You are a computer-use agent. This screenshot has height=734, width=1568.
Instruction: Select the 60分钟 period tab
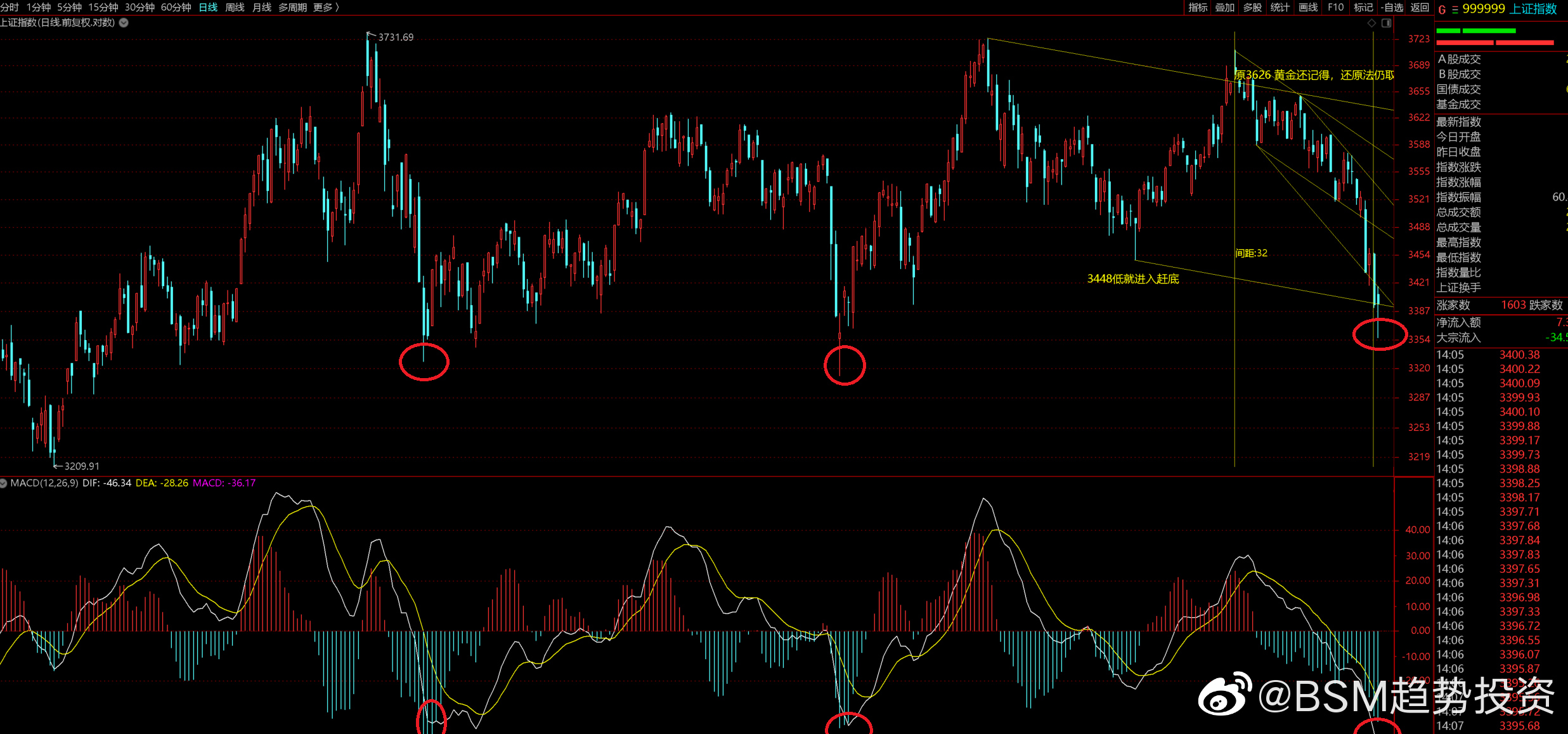click(176, 8)
